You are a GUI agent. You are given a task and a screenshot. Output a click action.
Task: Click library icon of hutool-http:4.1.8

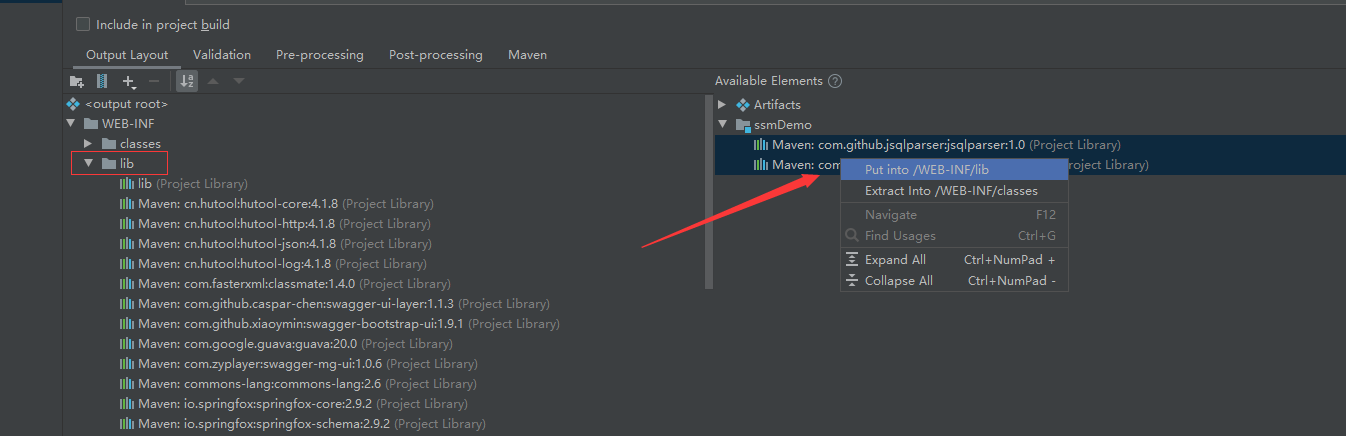(x=127, y=224)
